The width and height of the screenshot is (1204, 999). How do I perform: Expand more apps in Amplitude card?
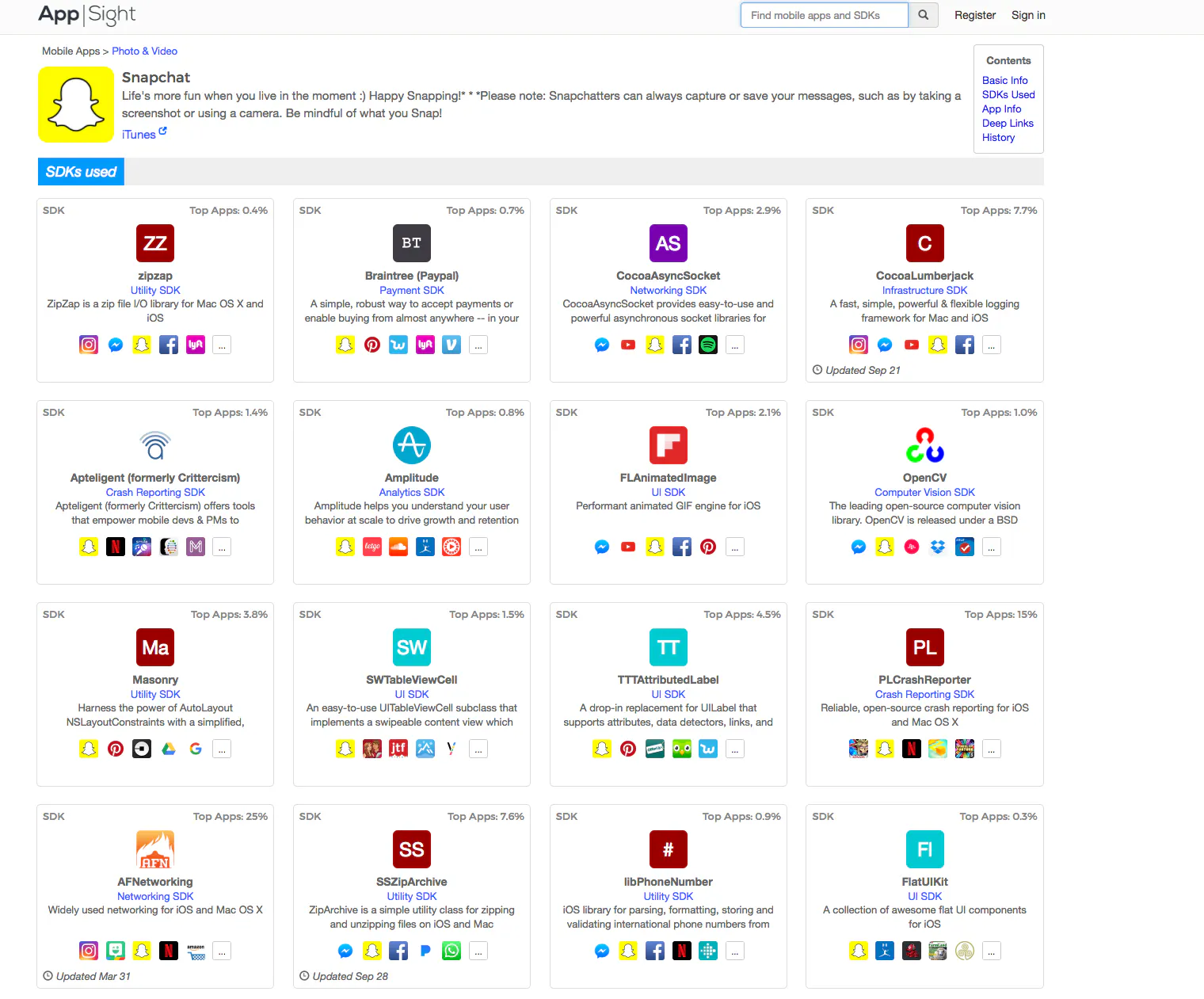tap(478, 547)
